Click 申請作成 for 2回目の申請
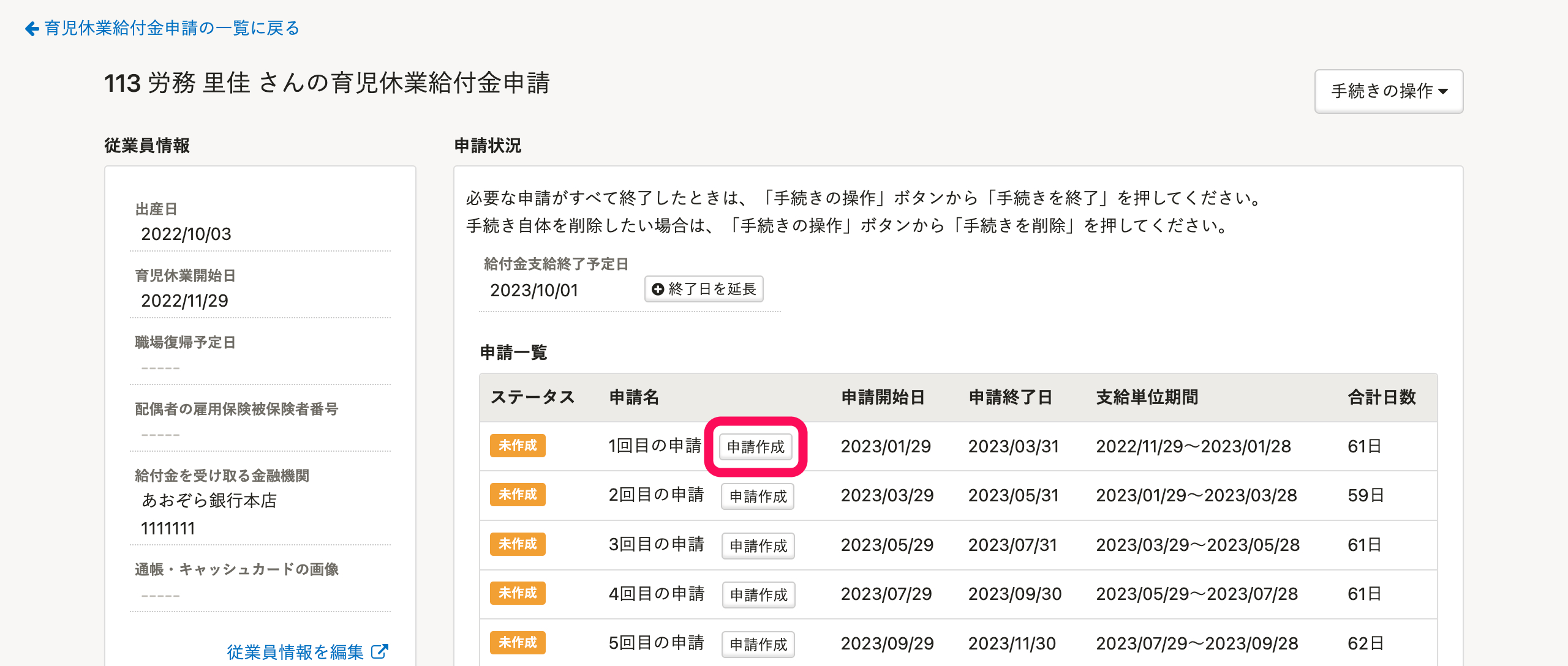 (758, 496)
